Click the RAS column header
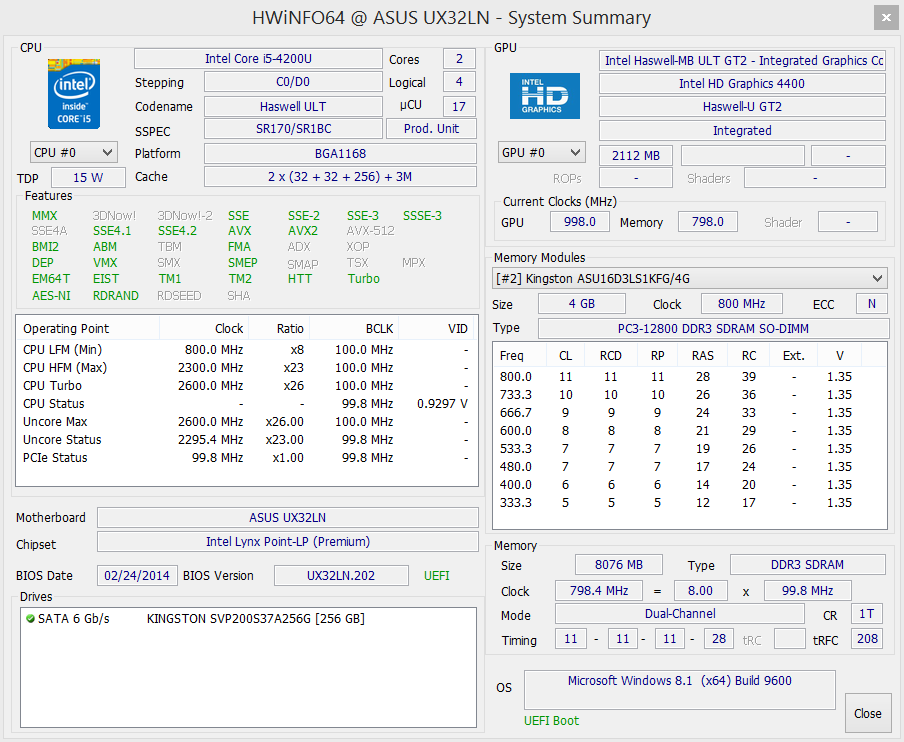Image resolution: width=904 pixels, height=742 pixels. coord(702,356)
